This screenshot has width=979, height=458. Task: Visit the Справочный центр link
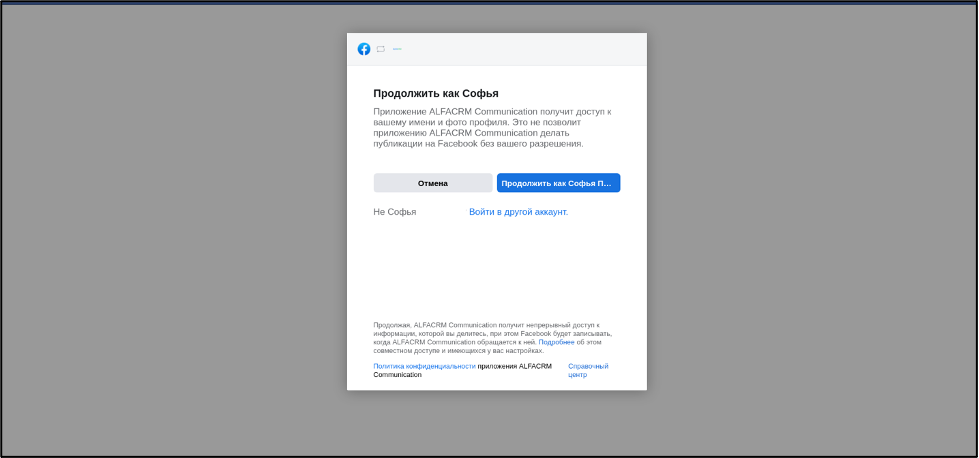(588, 371)
